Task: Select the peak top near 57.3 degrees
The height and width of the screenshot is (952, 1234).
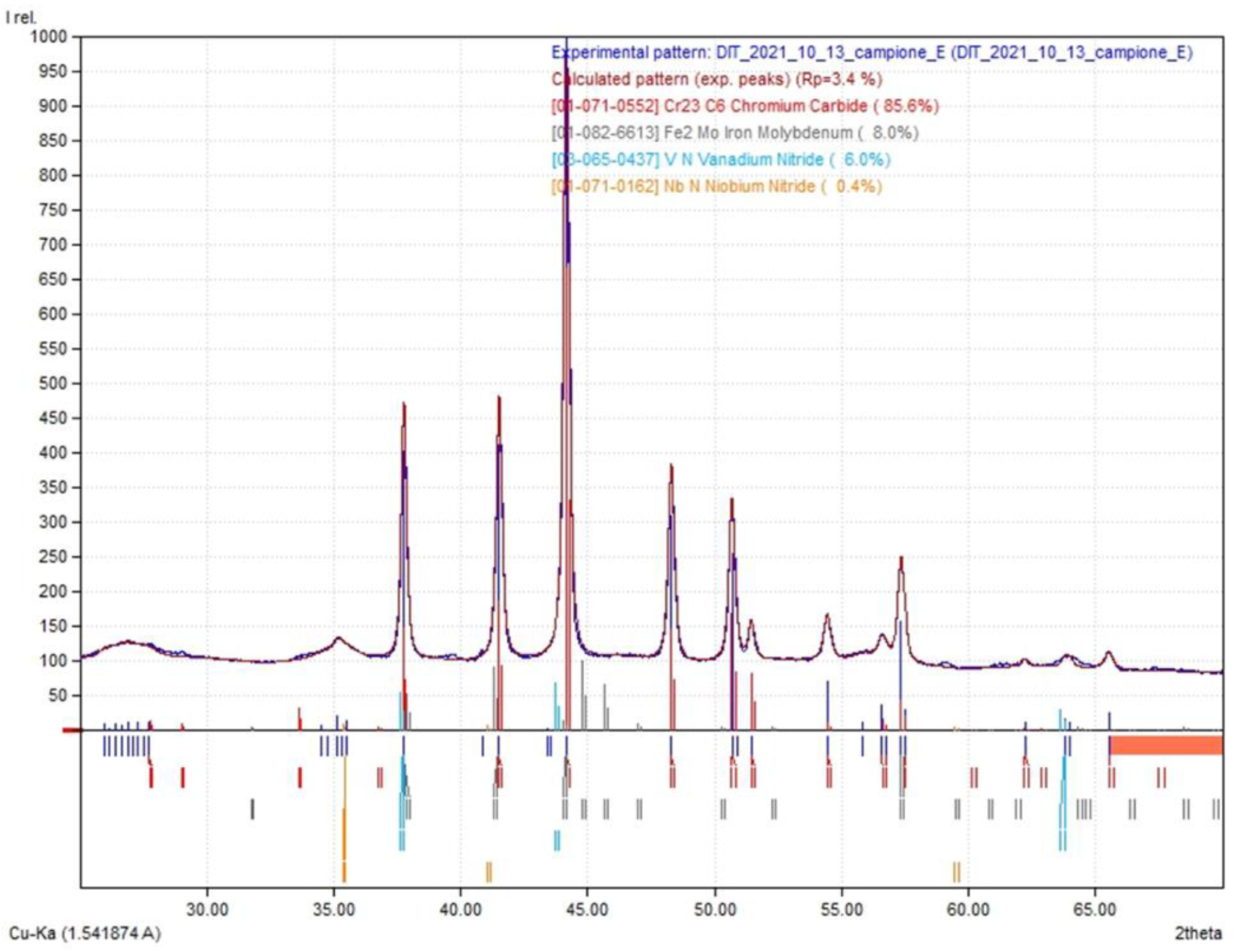Action: tap(901, 560)
